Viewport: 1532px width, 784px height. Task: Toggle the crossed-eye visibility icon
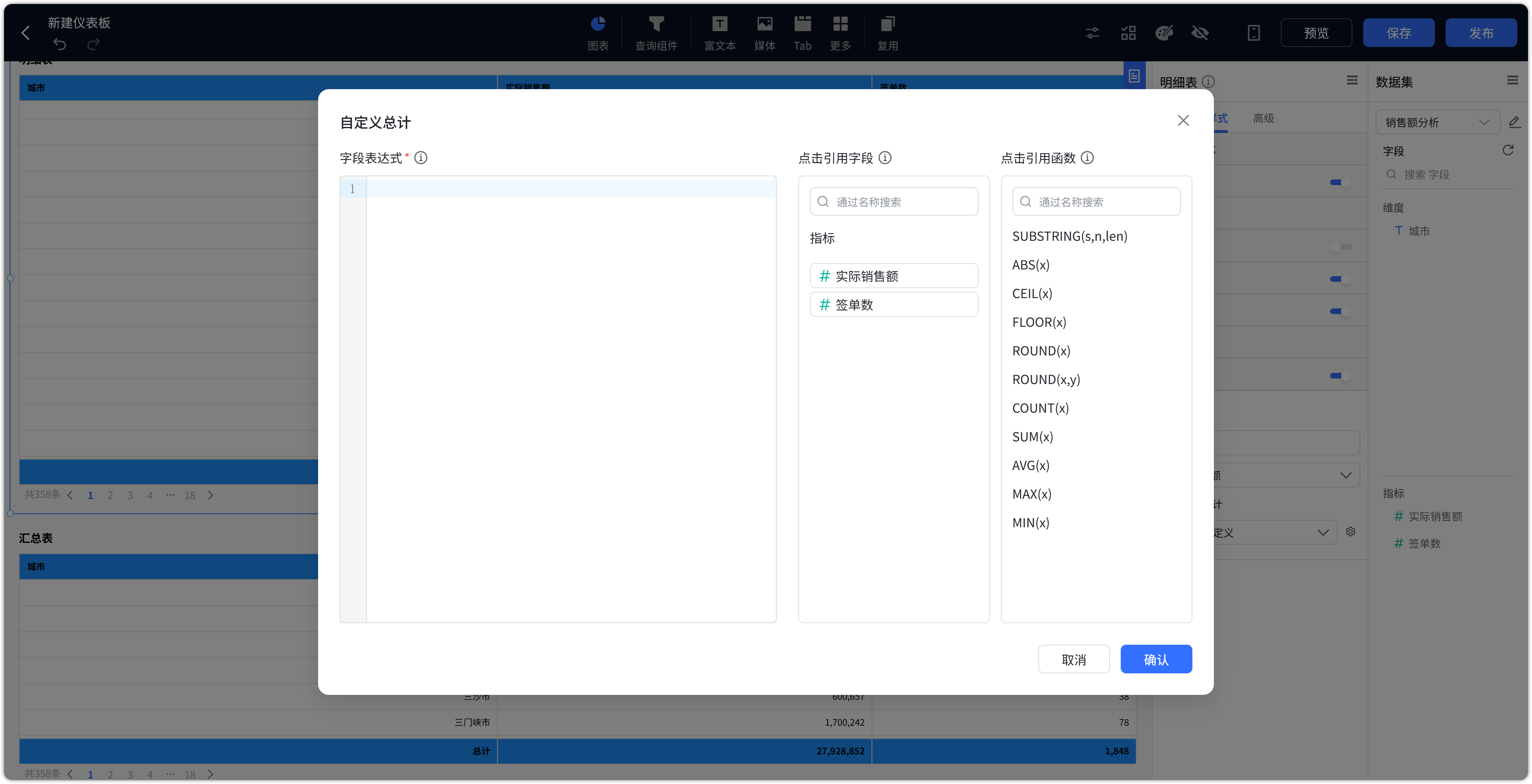coord(1200,33)
